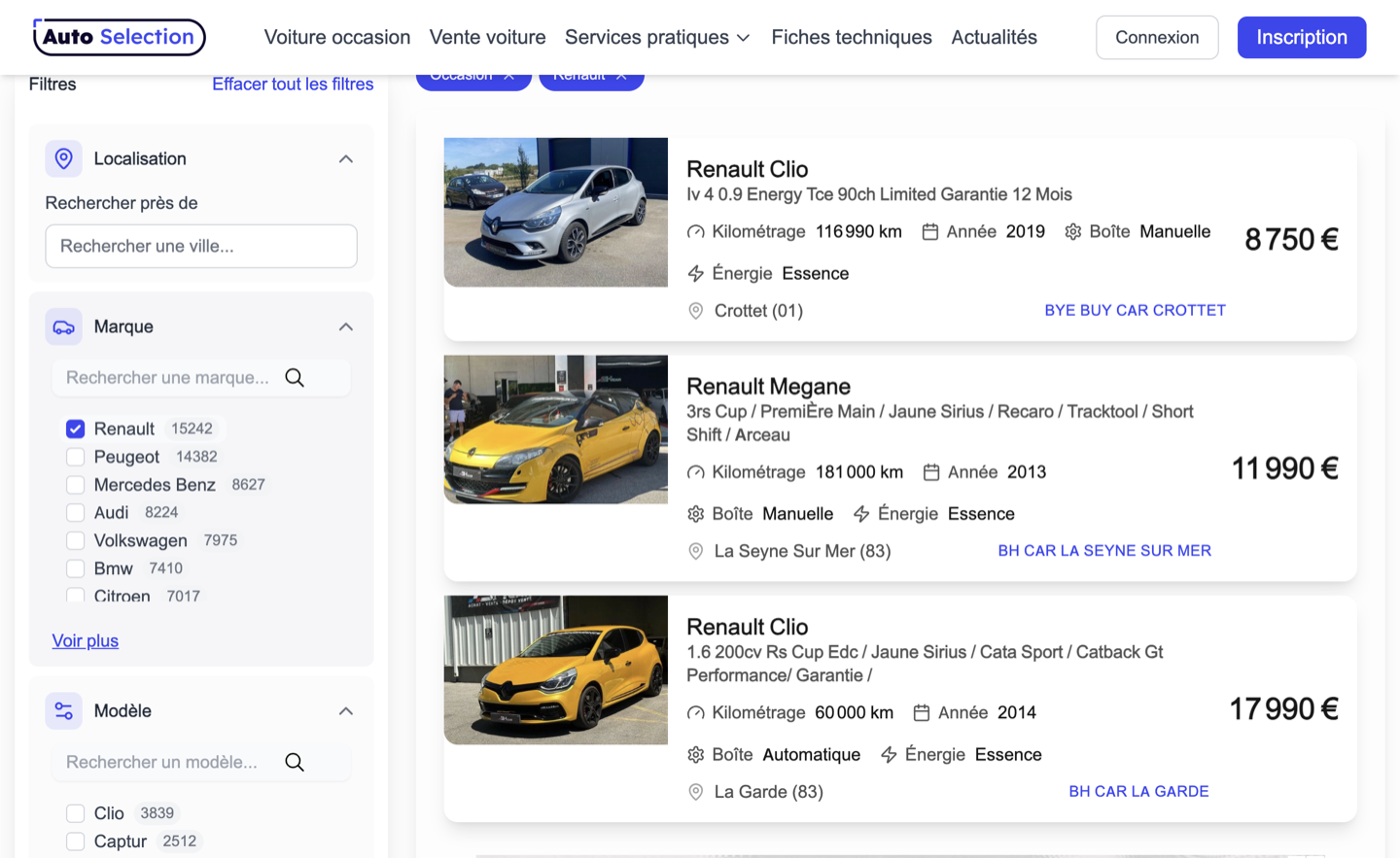The width and height of the screenshot is (1400, 858).
Task: Click the mileage gauge icon for 181 000 km
Action: [x=695, y=472]
